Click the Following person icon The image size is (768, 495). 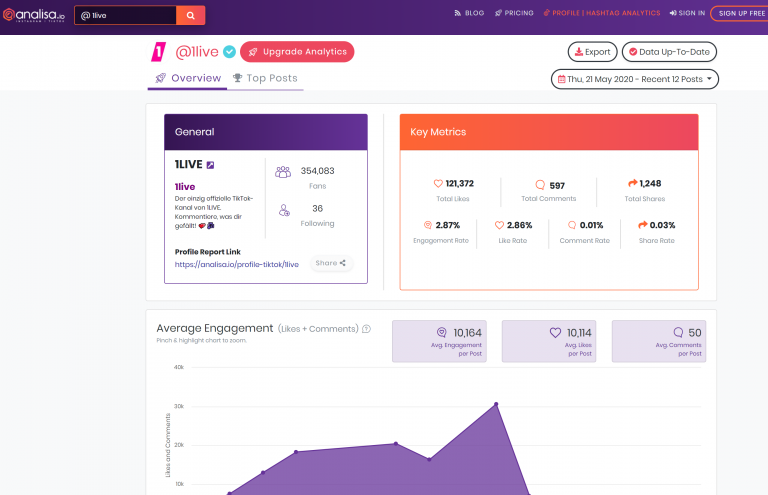click(284, 210)
